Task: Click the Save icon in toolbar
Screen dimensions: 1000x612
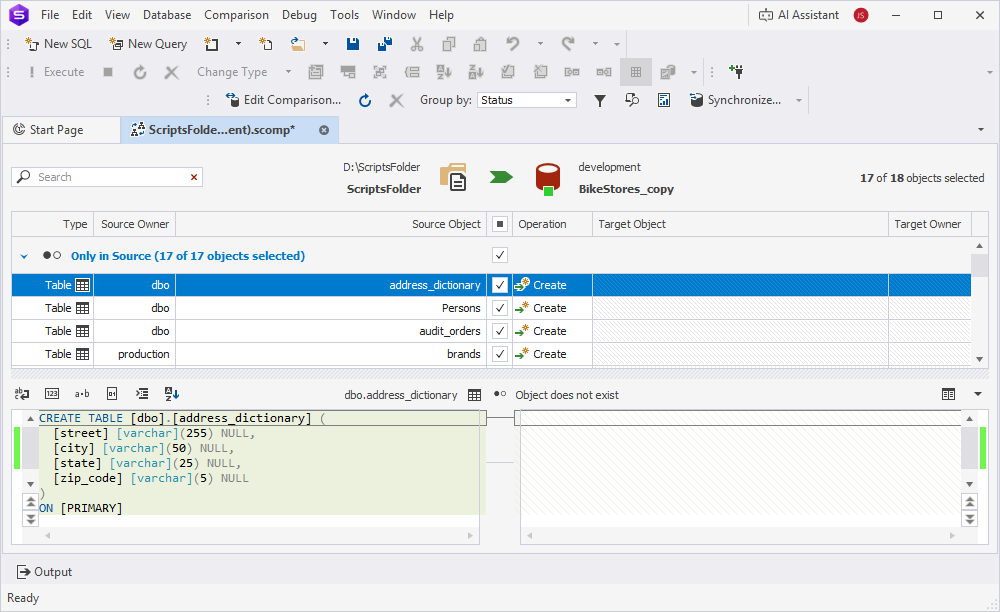Action: (x=352, y=44)
